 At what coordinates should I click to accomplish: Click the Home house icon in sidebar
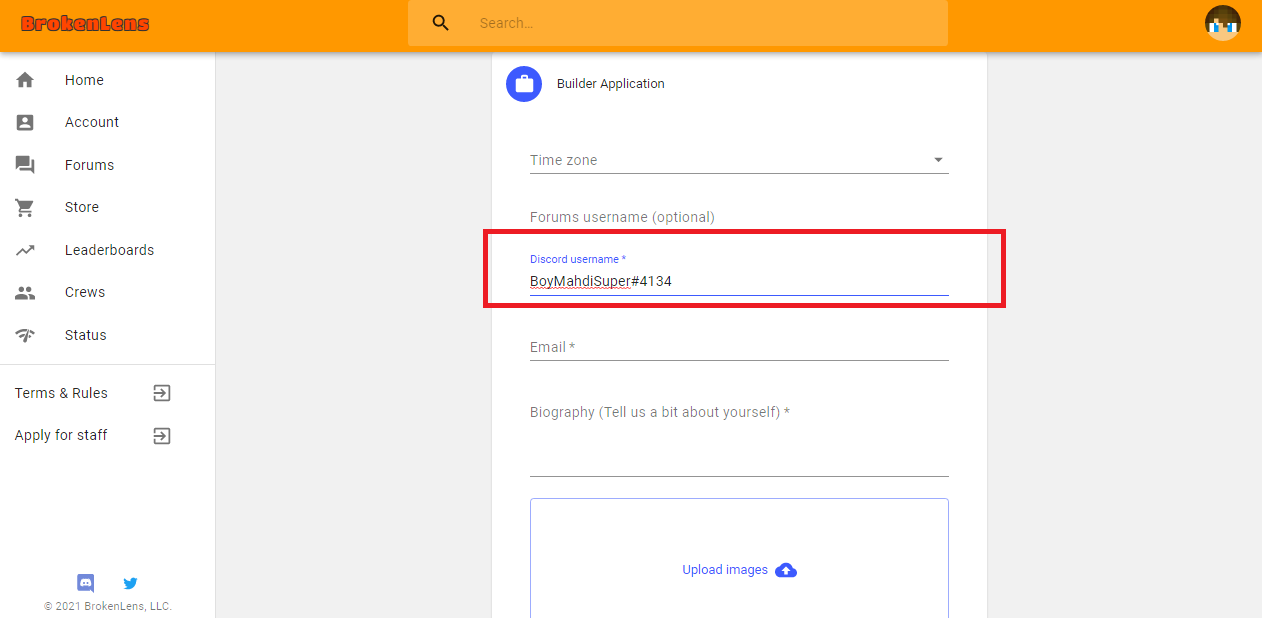pyautogui.click(x=25, y=80)
